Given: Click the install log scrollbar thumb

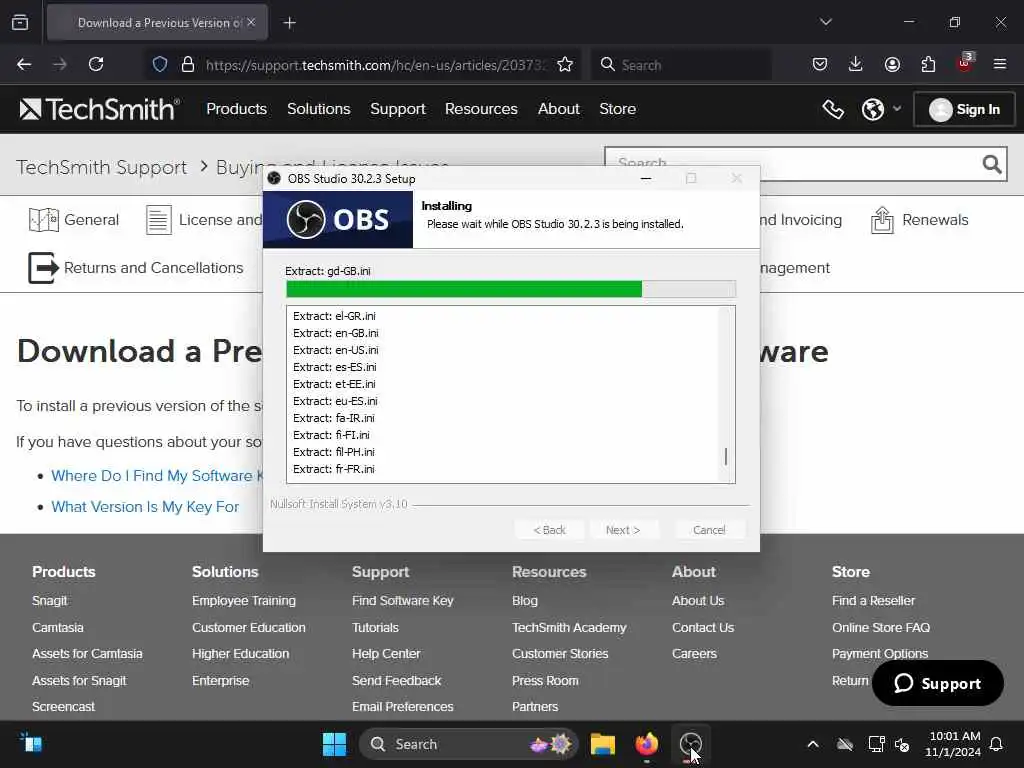Looking at the screenshot, I should pos(726,456).
